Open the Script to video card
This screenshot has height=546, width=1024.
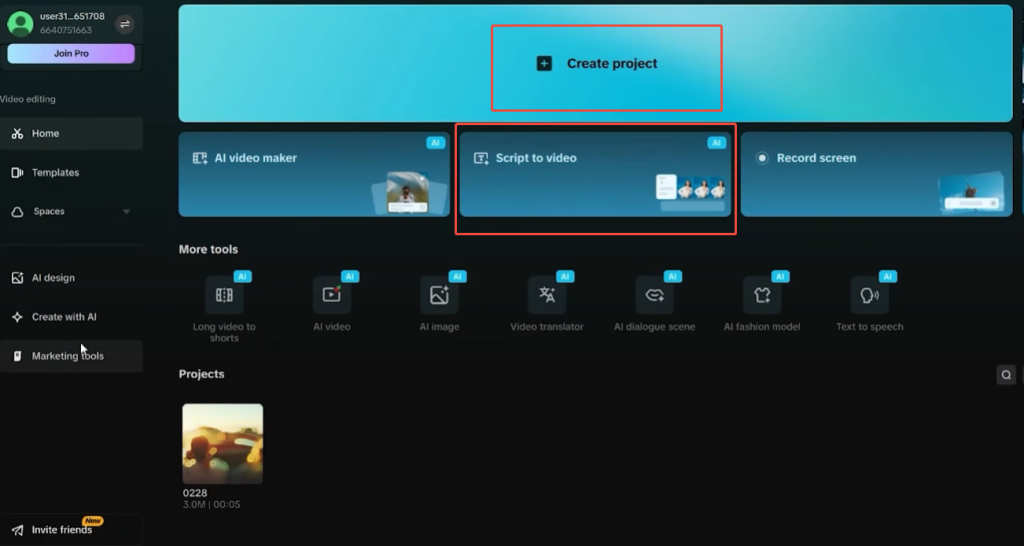click(596, 174)
